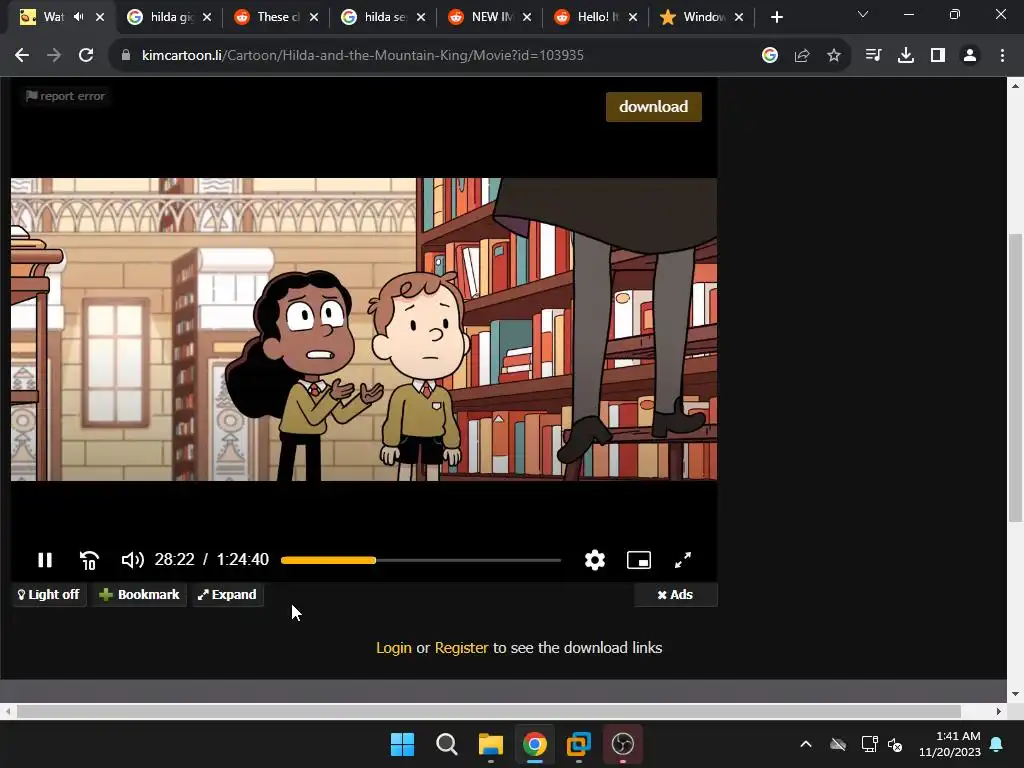Go back to previous page
Image resolution: width=1024 pixels, height=768 pixels.
coord(22,55)
